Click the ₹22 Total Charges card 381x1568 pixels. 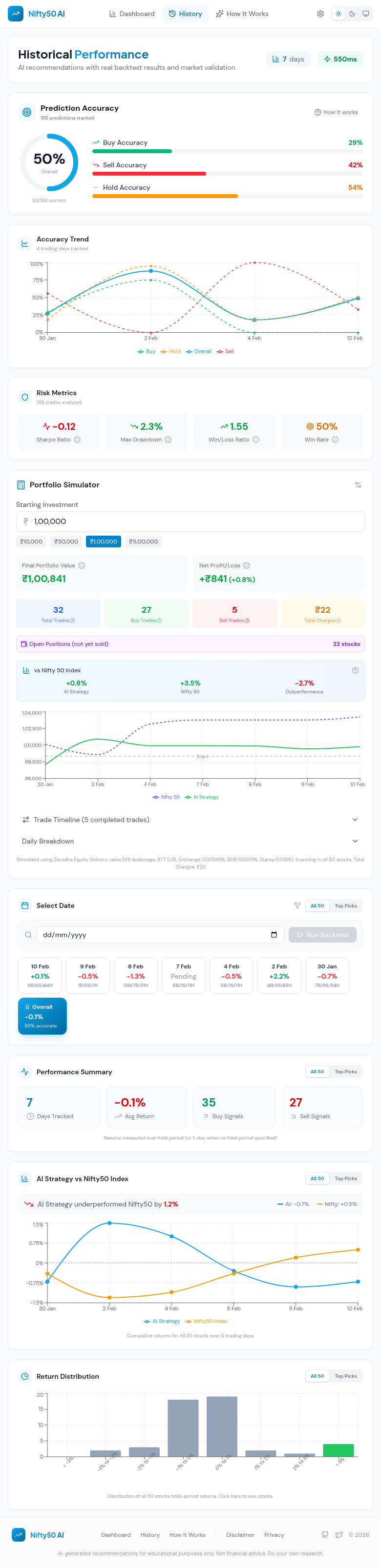click(322, 614)
